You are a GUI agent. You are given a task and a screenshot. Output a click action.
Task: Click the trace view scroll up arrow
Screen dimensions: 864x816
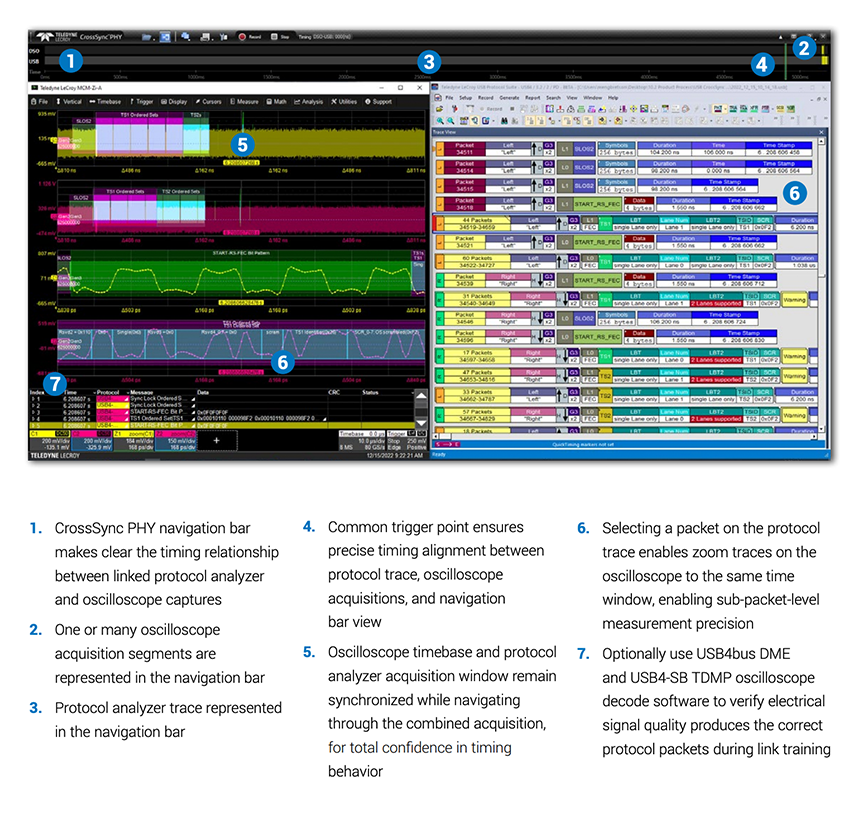pos(822,142)
